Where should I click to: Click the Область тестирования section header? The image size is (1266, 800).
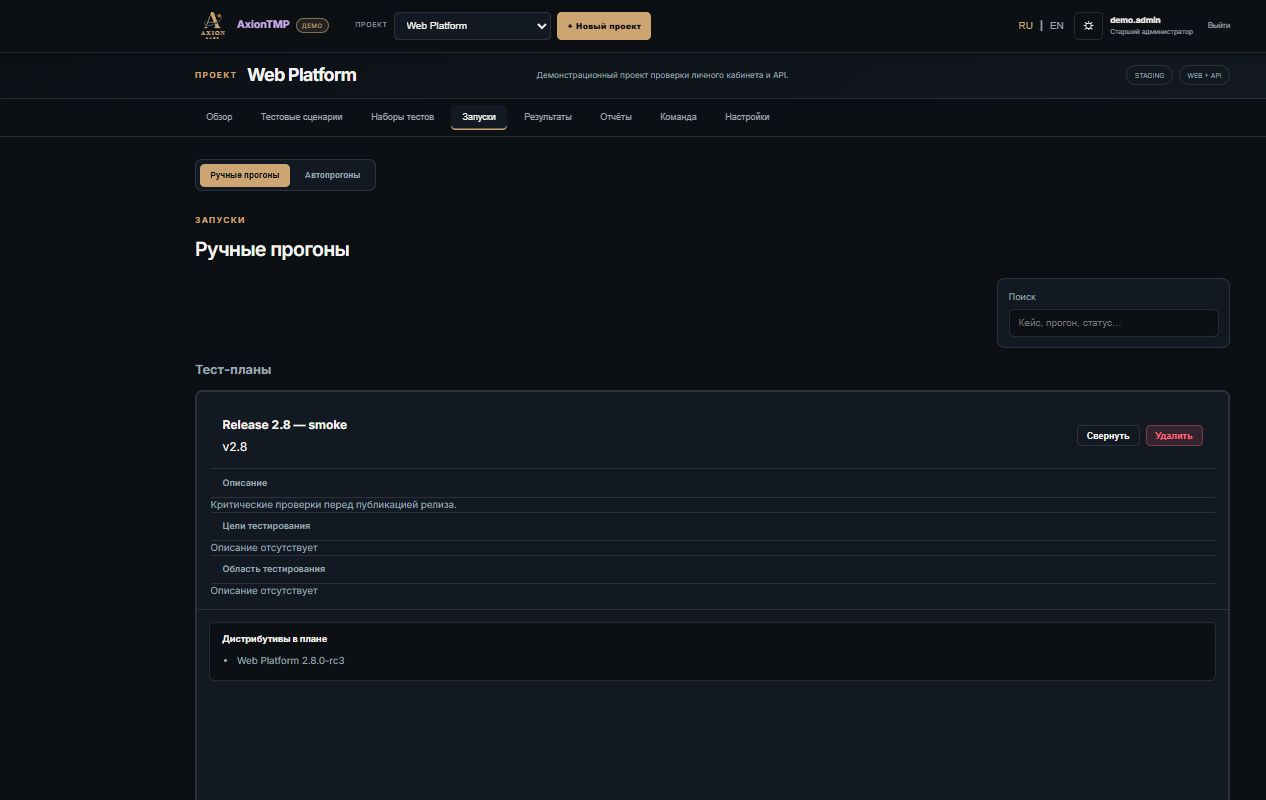click(274, 569)
